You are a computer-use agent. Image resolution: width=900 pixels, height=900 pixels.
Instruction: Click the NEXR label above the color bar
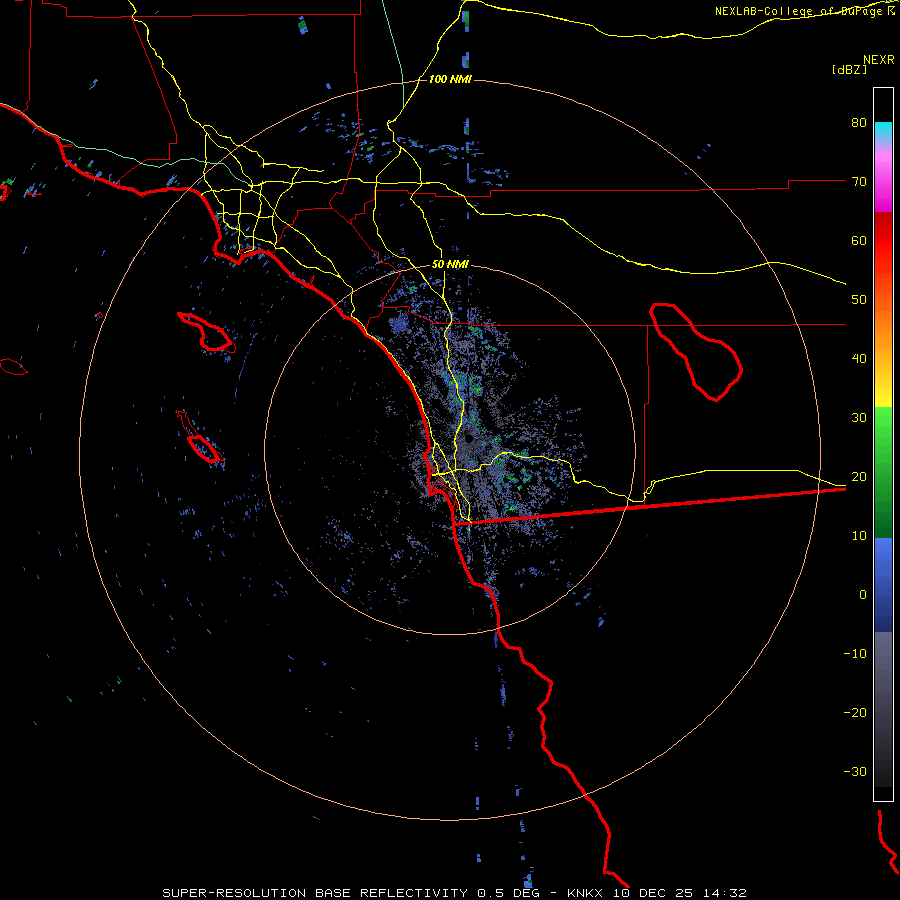tap(879, 60)
